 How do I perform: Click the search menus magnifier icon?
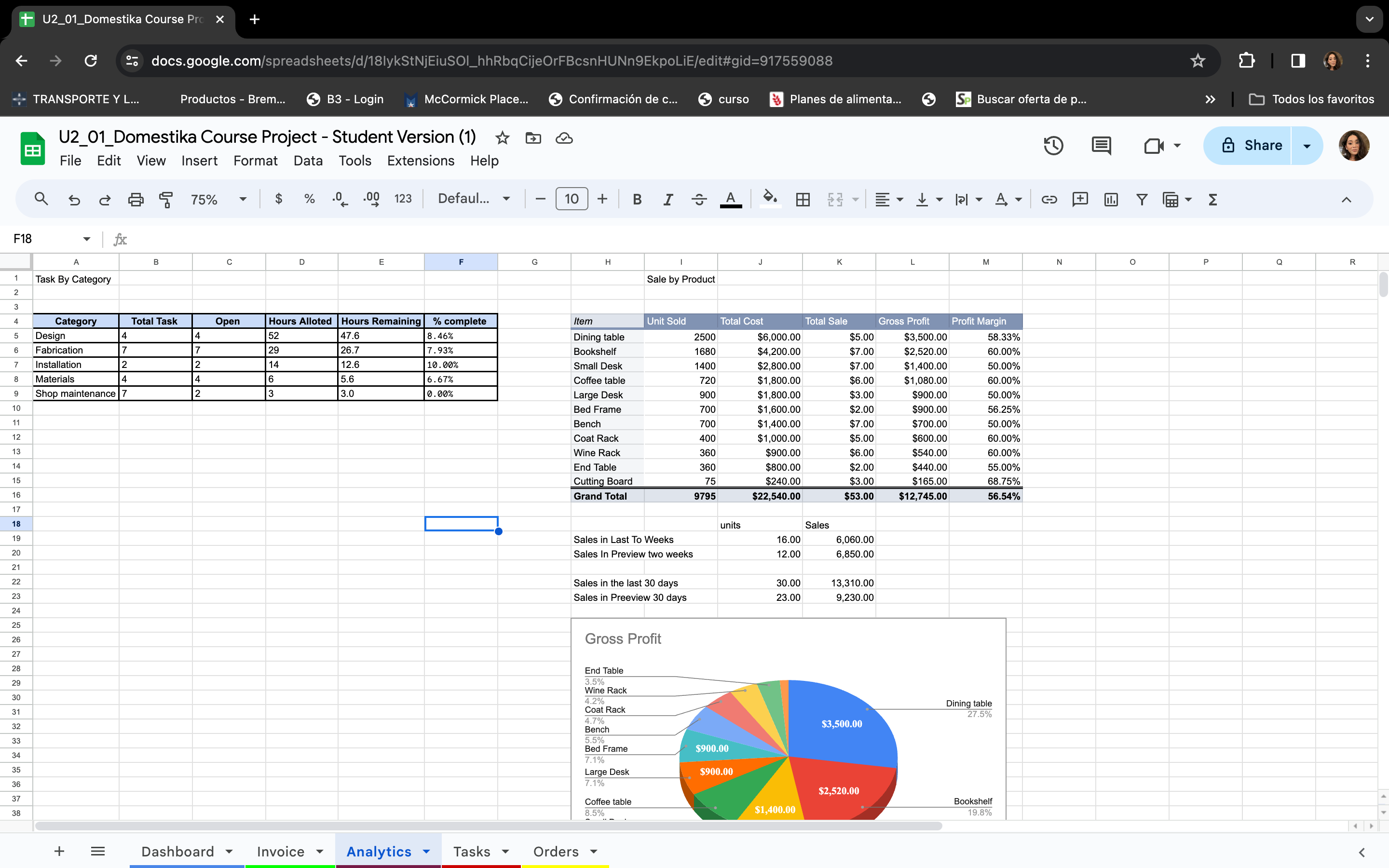coord(41,199)
